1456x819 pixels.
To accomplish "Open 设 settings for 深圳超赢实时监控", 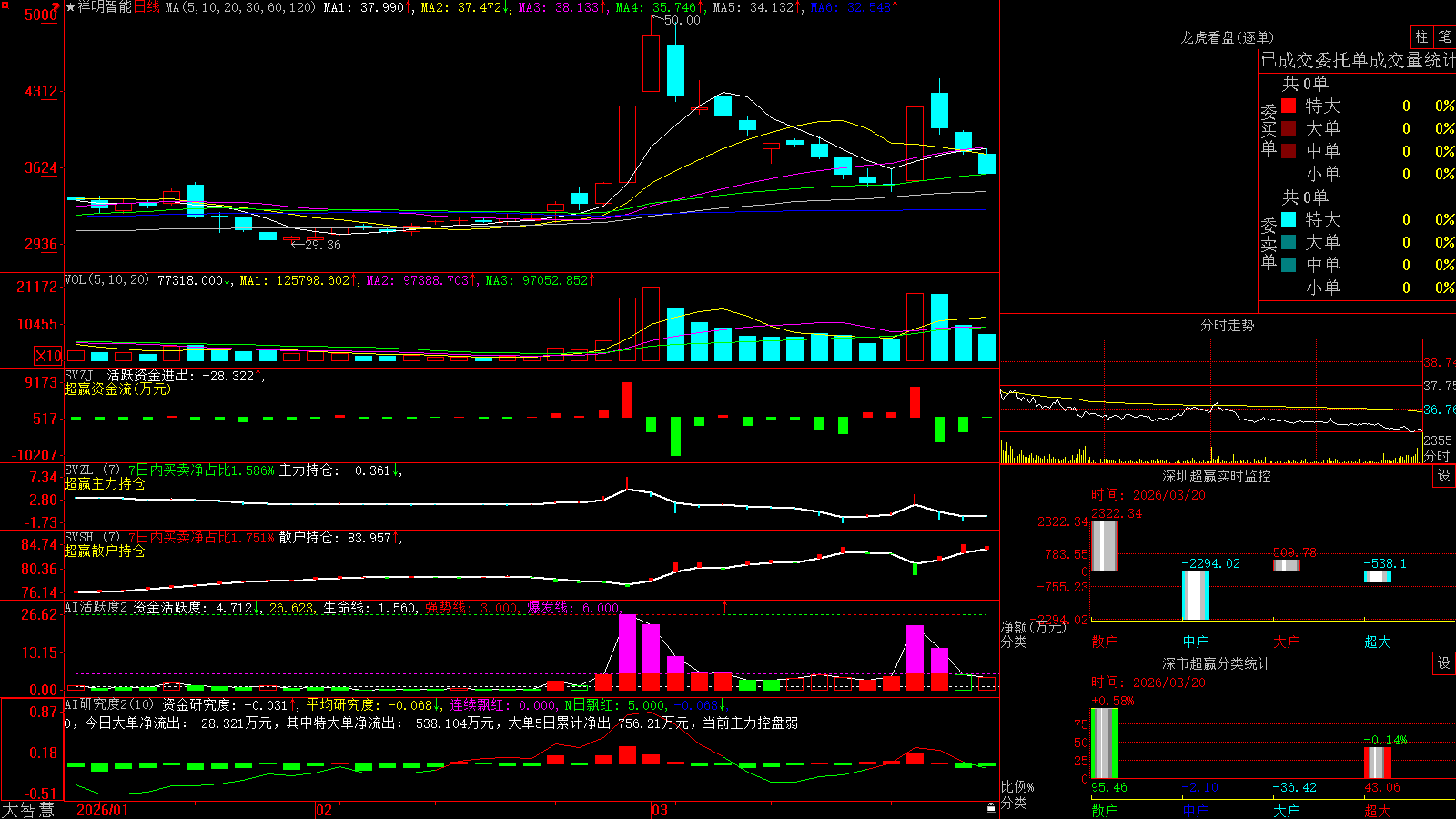I will pos(1444,476).
